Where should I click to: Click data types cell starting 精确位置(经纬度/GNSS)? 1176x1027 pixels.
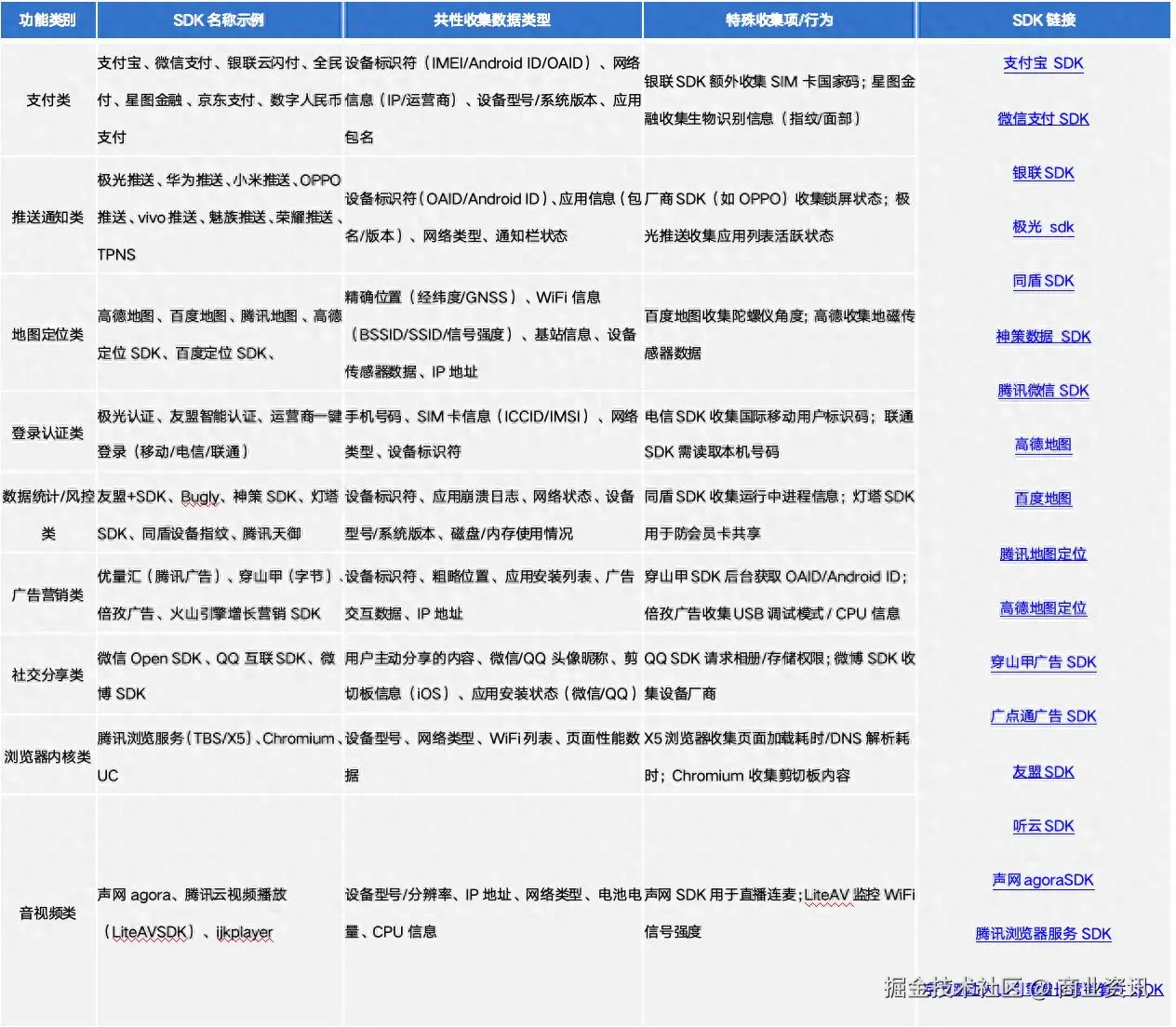pos(492,334)
